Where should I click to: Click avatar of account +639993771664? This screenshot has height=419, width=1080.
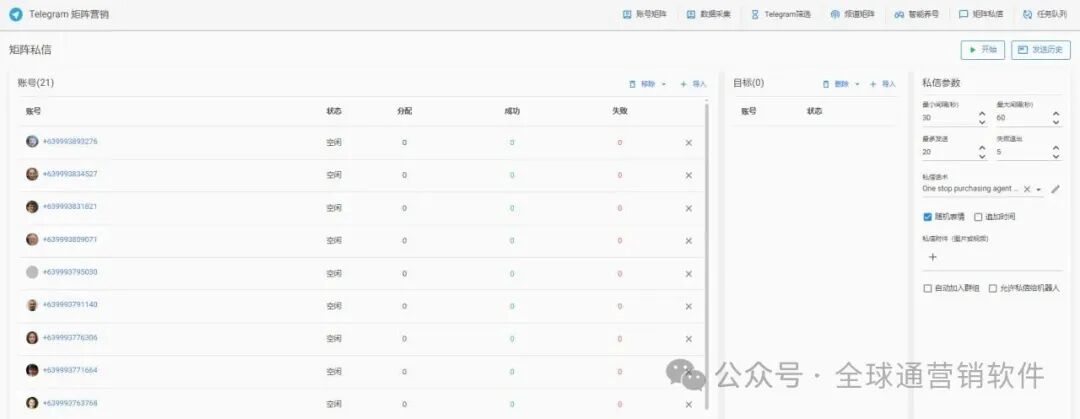tap(32, 370)
